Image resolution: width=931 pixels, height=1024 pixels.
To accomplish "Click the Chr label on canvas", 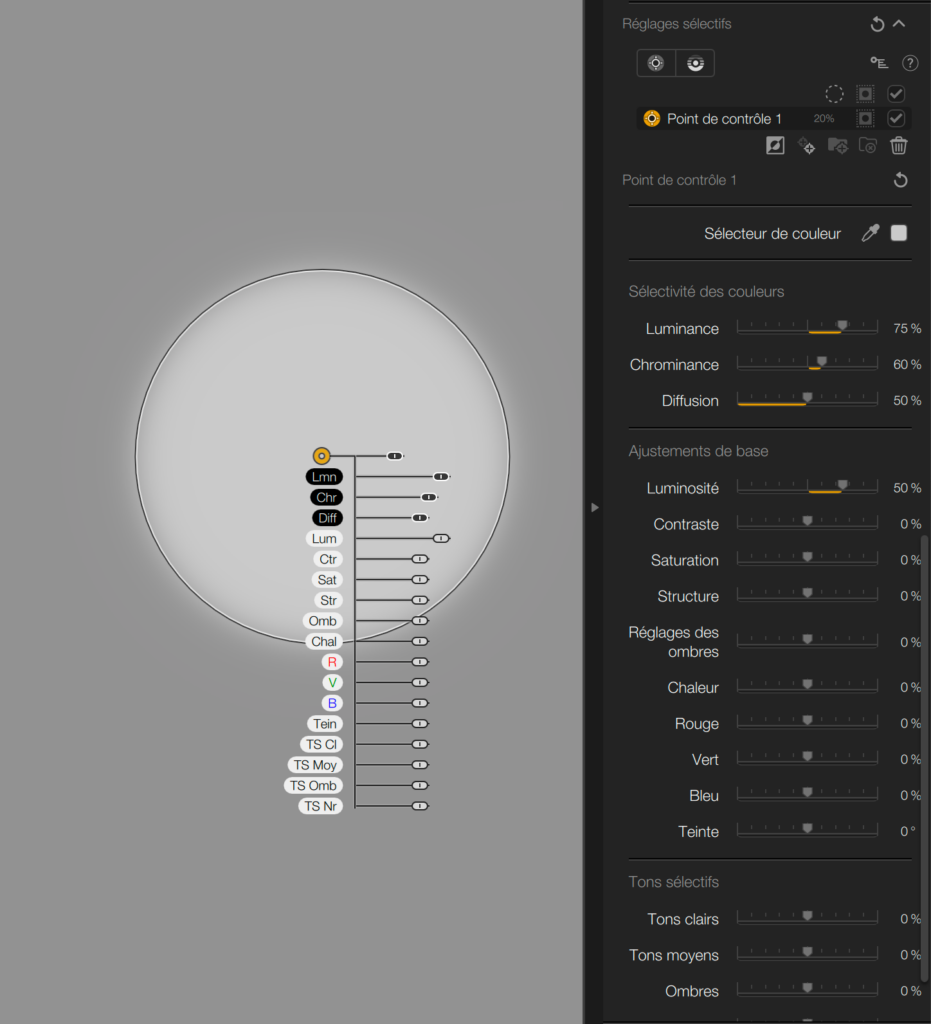I will tap(326, 498).
